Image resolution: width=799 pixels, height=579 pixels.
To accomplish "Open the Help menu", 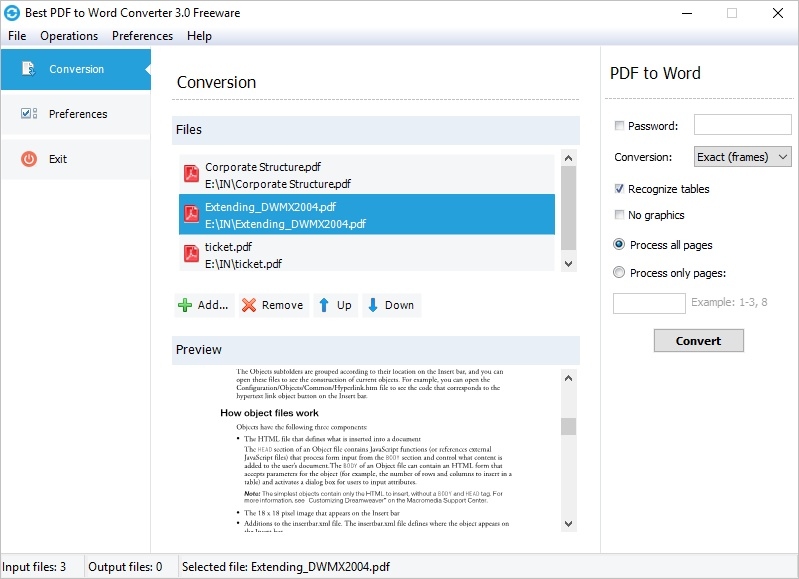I will pyautogui.click(x=199, y=36).
